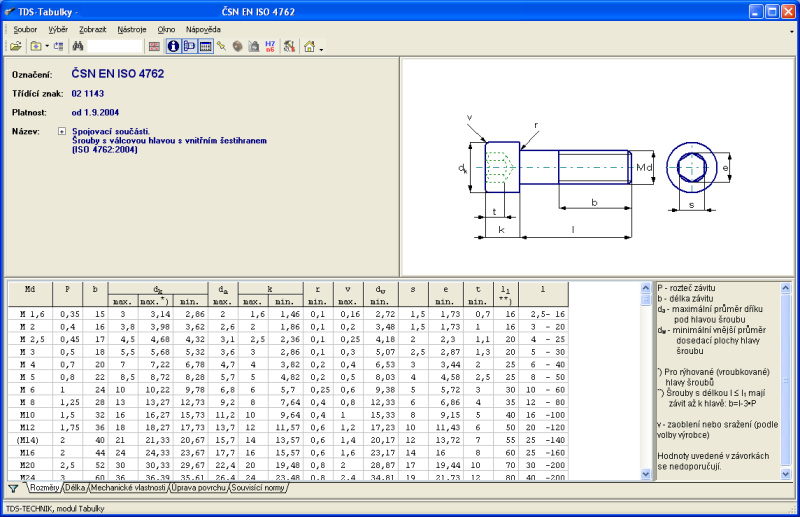The width and height of the screenshot is (800, 517).
Task: Open the Nápověda menu
Action: pyautogui.click(x=203, y=30)
